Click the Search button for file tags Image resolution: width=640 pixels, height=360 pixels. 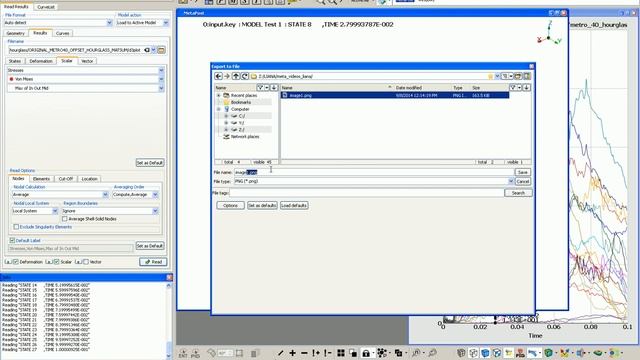pyautogui.click(x=518, y=193)
